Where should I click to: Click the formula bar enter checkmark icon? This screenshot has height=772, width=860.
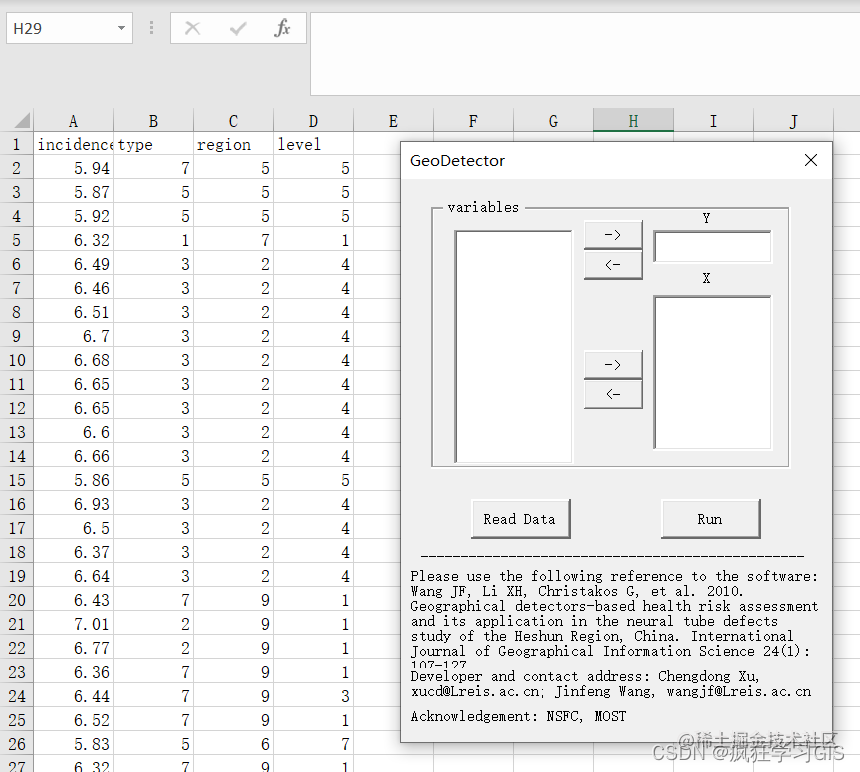pyautogui.click(x=237, y=28)
